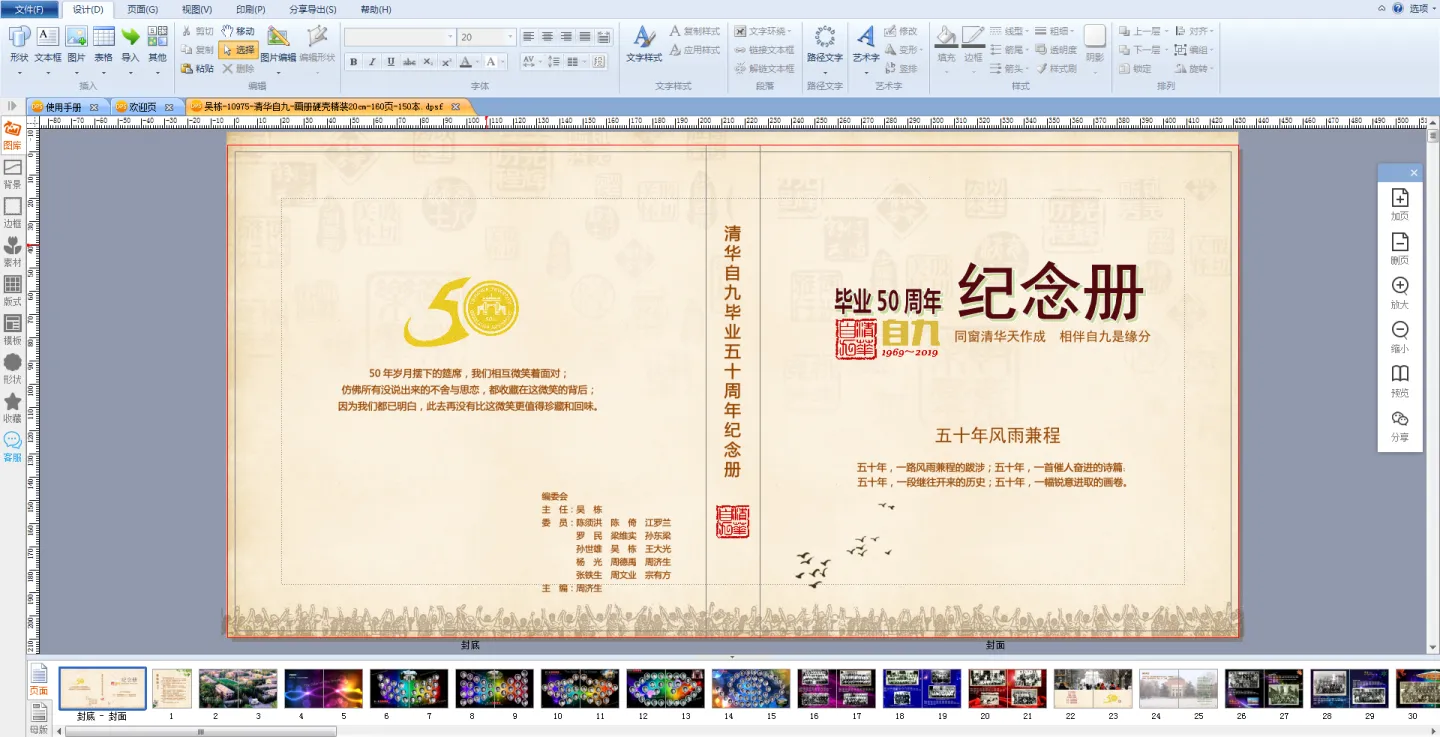
Task: Paste with the 粘贴 button
Action: point(198,69)
